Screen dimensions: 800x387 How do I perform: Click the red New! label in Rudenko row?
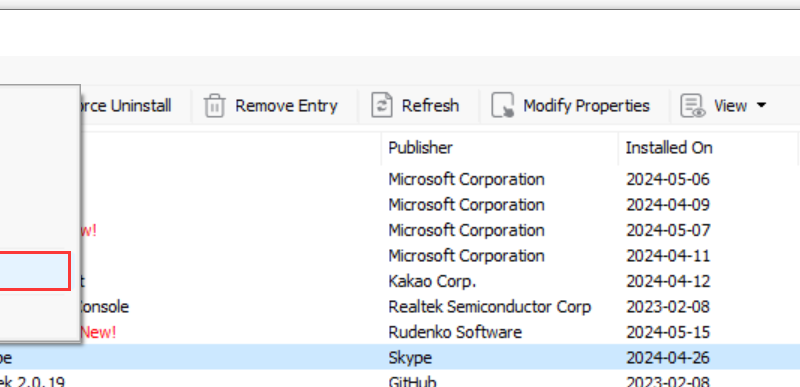(x=98, y=332)
